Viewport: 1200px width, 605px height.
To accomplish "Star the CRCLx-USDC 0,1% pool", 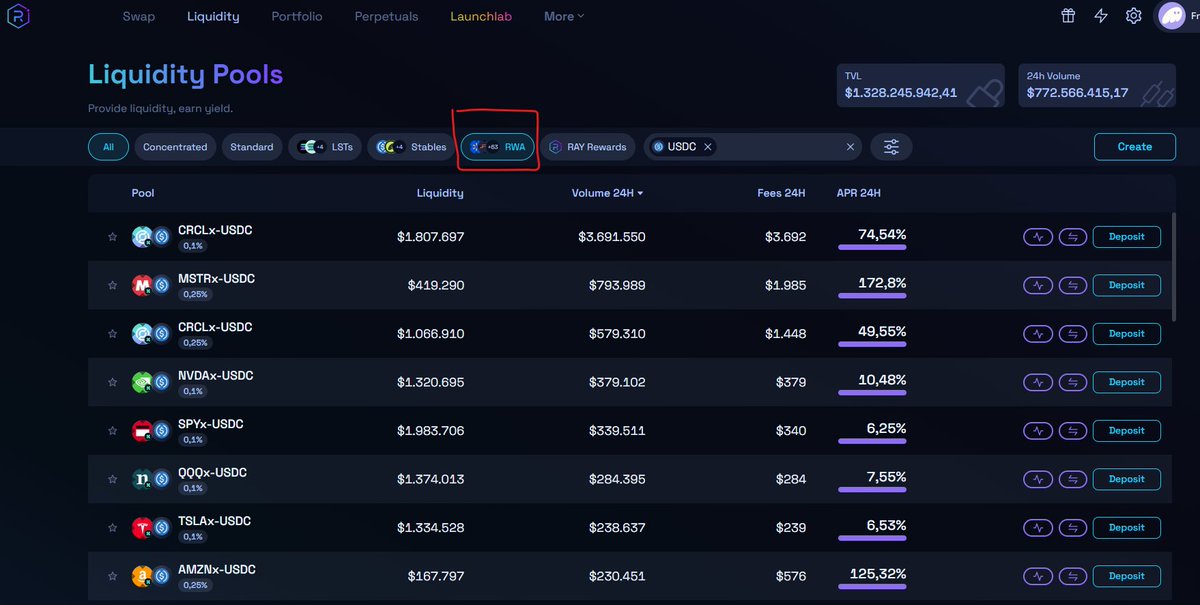I will pos(112,237).
